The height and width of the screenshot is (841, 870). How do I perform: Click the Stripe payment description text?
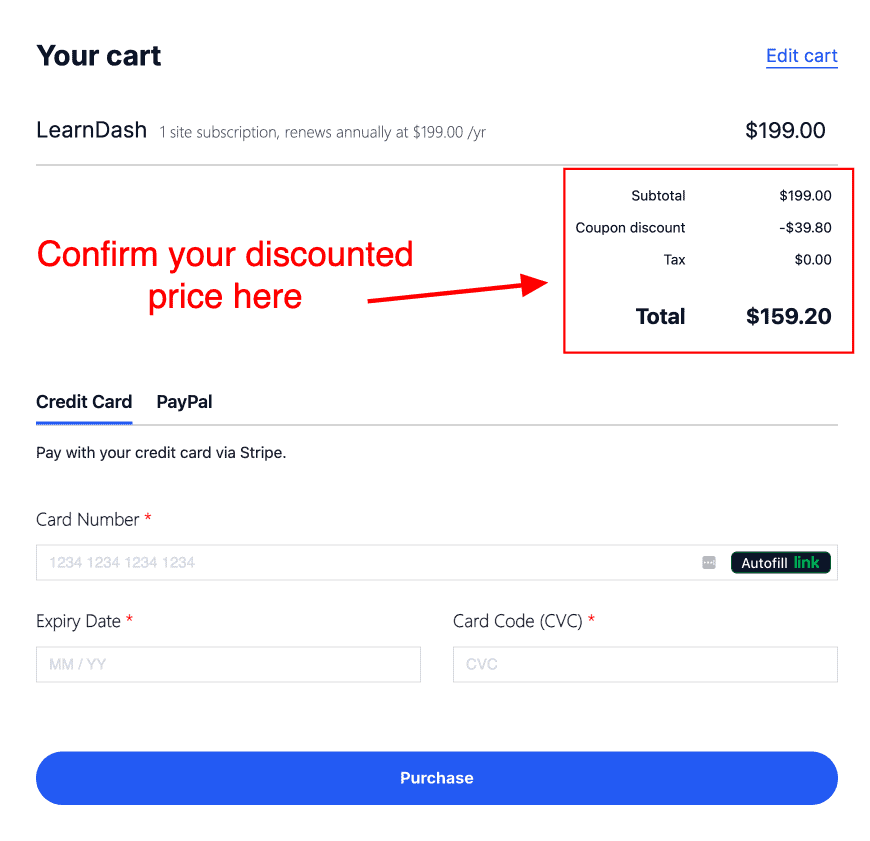click(x=161, y=452)
